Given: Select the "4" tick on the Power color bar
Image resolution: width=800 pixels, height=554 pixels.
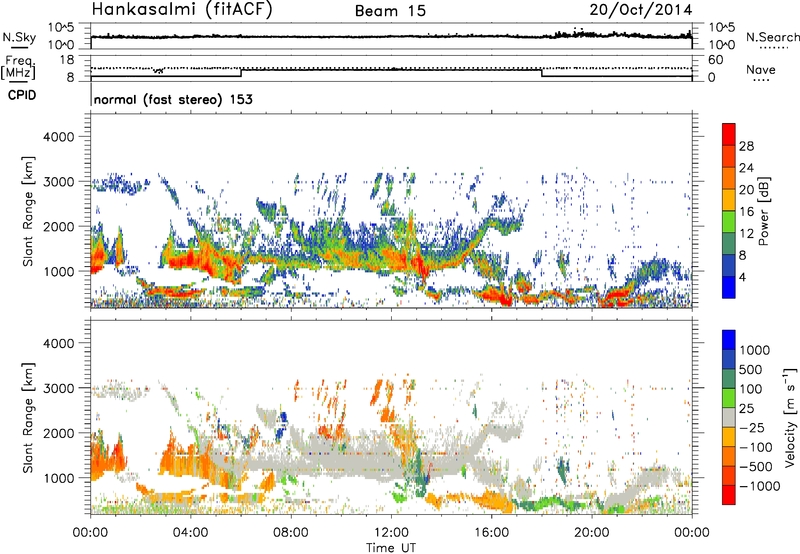Looking at the screenshot, I should click(x=742, y=277).
